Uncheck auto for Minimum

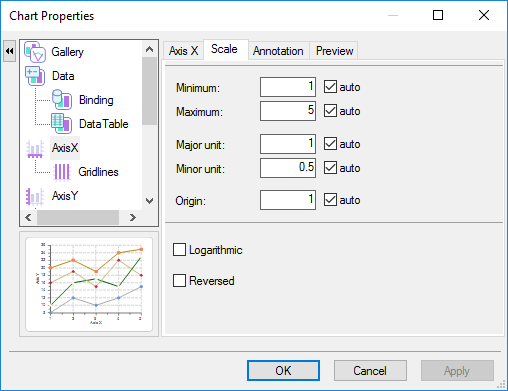pos(330,87)
